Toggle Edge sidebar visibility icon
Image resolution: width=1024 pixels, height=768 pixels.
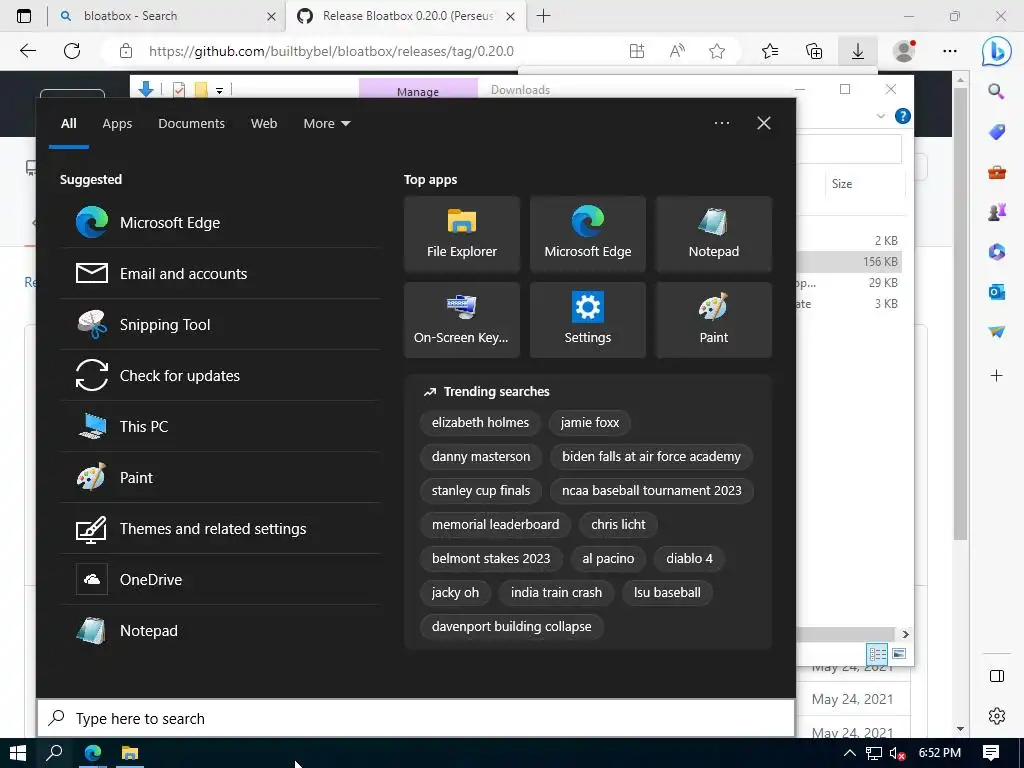tap(997, 676)
